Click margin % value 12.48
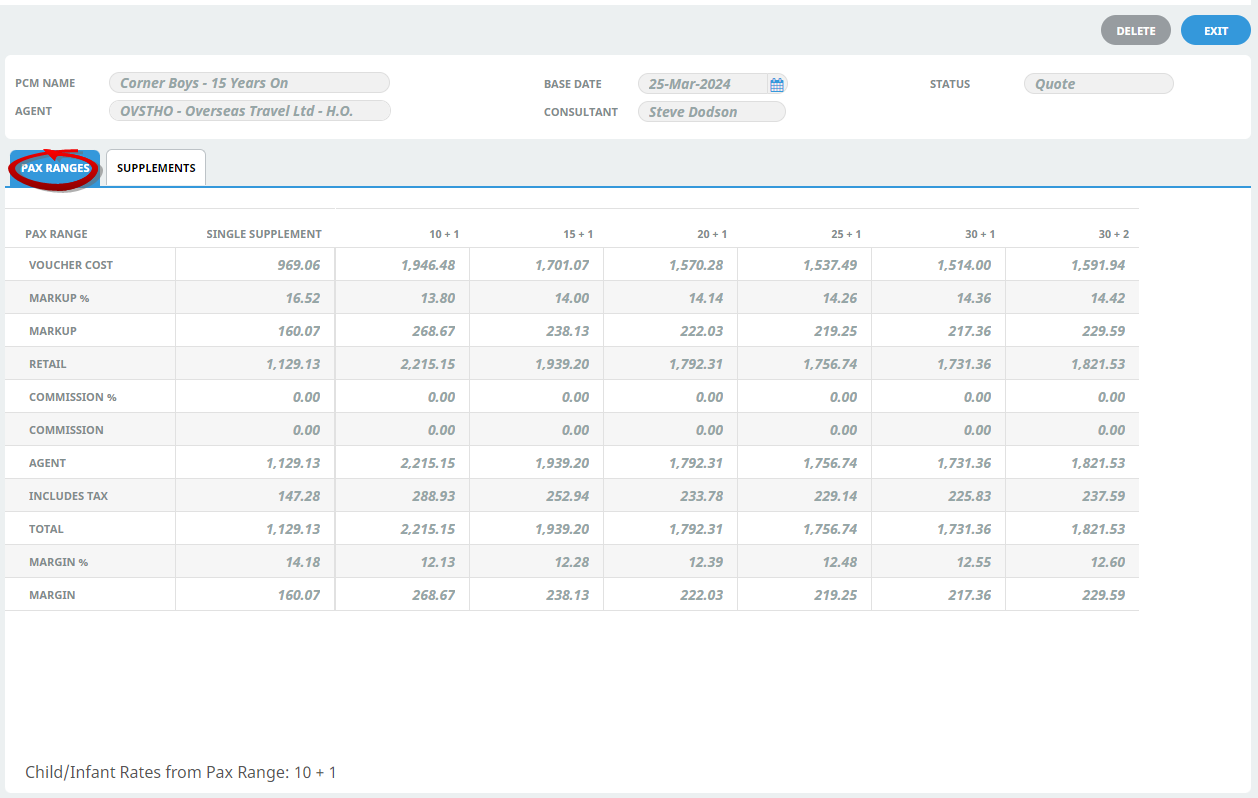Screen dimensions: 1258x798 click(x=839, y=562)
